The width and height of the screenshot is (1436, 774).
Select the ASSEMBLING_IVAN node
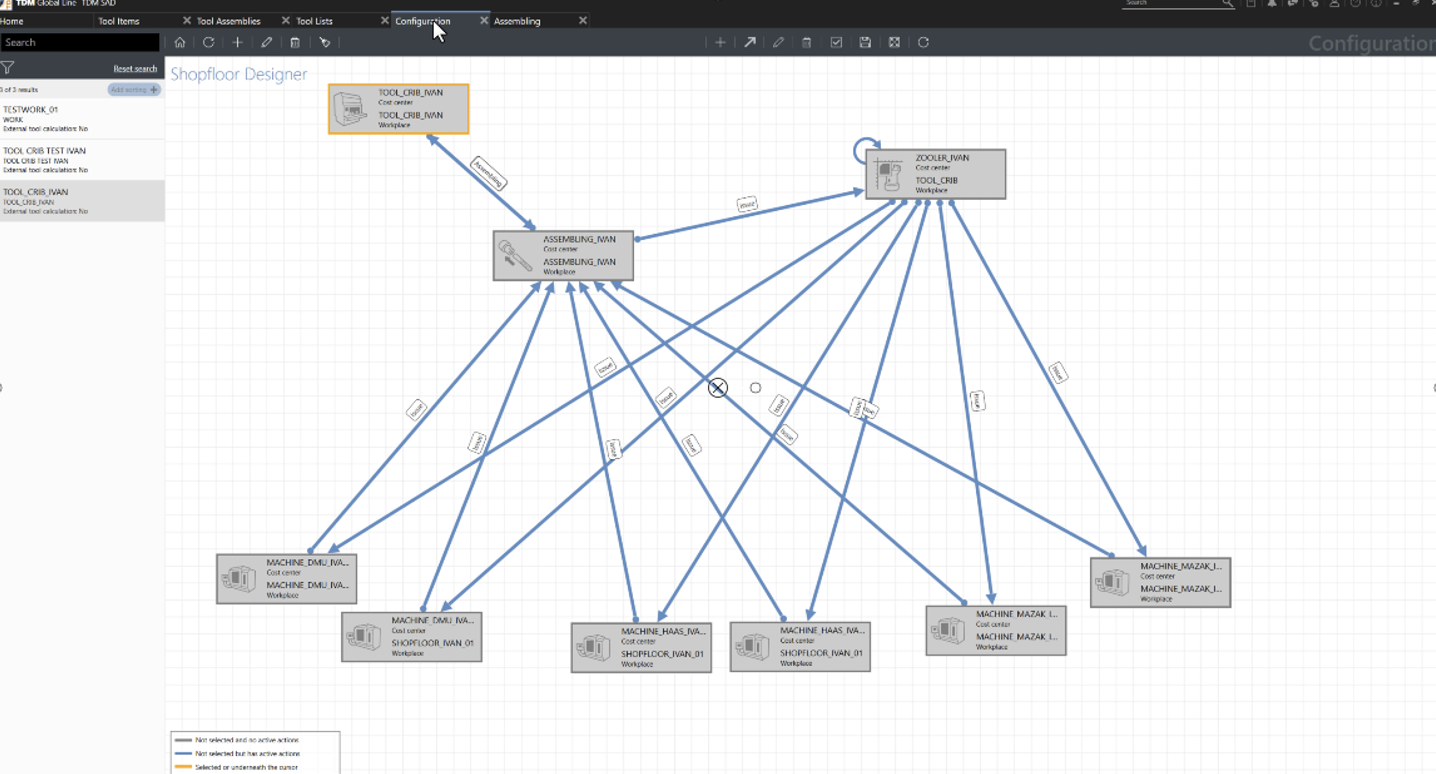point(563,256)
